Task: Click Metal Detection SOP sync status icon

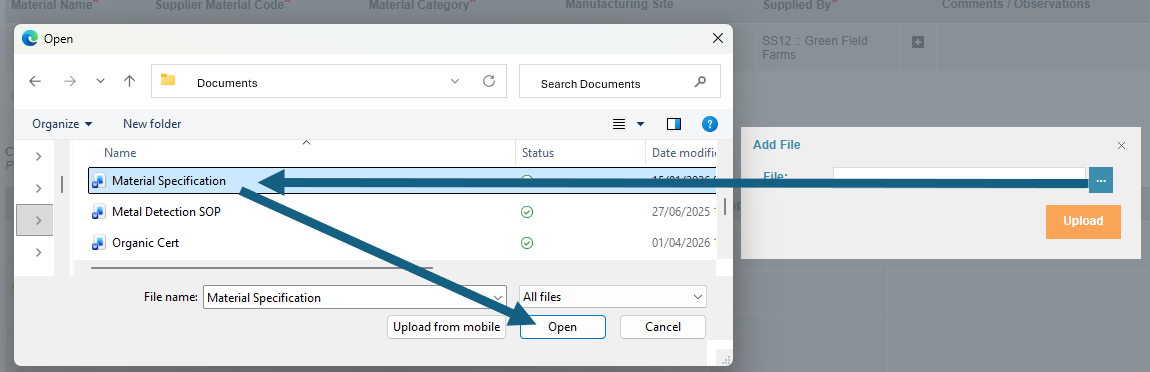Action: tap(527, 212)
